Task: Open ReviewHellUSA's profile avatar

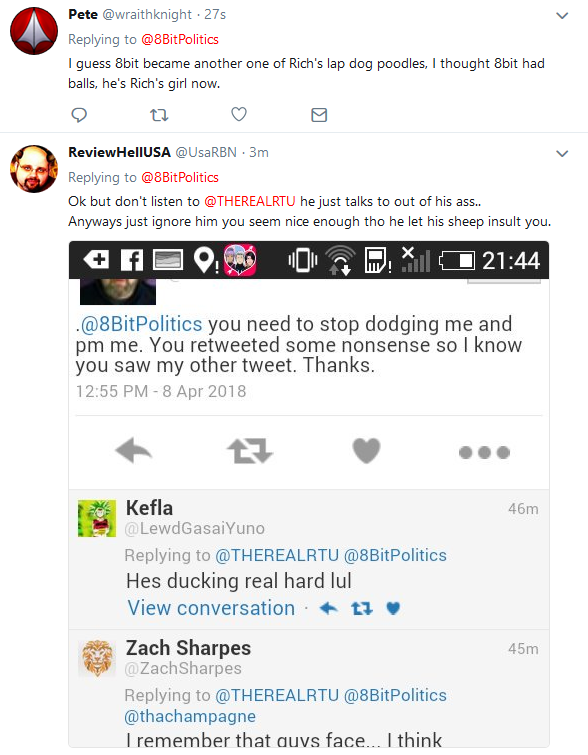Action: point(34,169)
